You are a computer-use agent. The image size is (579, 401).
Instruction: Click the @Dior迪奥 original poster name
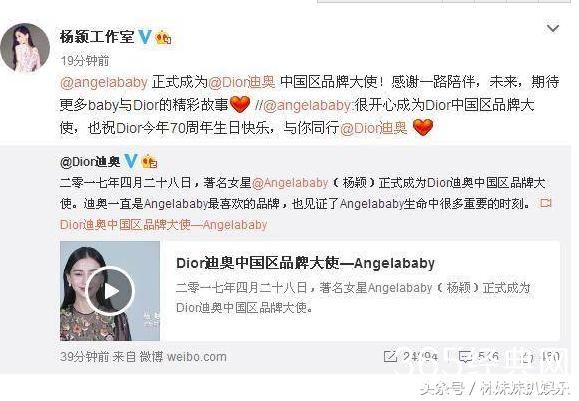click(90, 162)
